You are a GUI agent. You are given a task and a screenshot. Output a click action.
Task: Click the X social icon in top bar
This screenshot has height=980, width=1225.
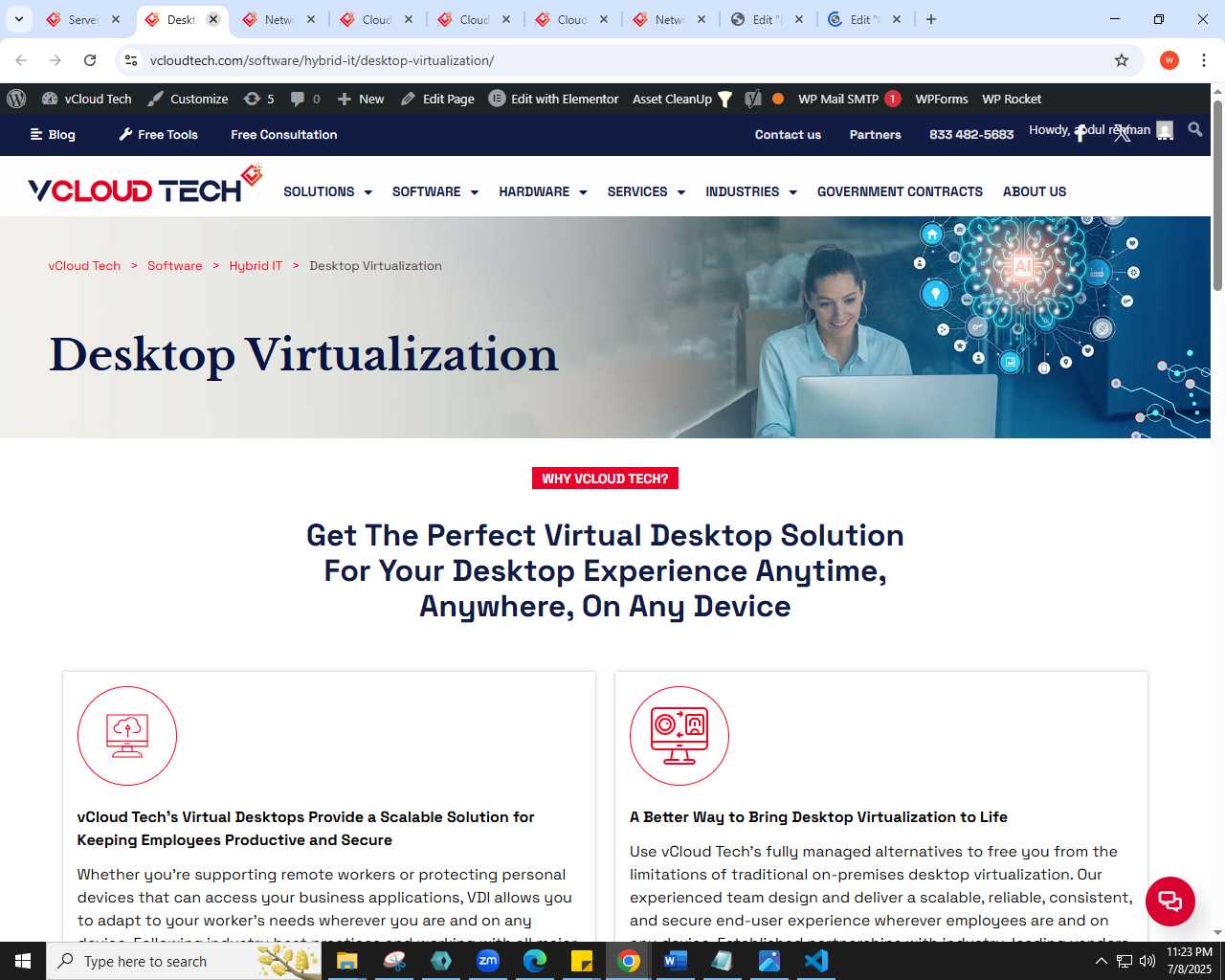click(x=1123, y=134)
